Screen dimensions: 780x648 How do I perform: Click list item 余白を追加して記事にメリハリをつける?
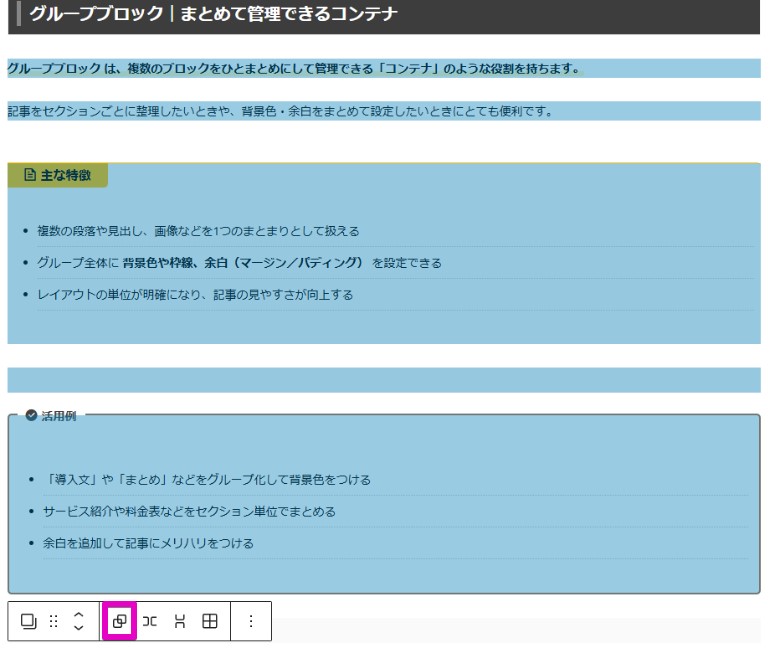(148, 543)
